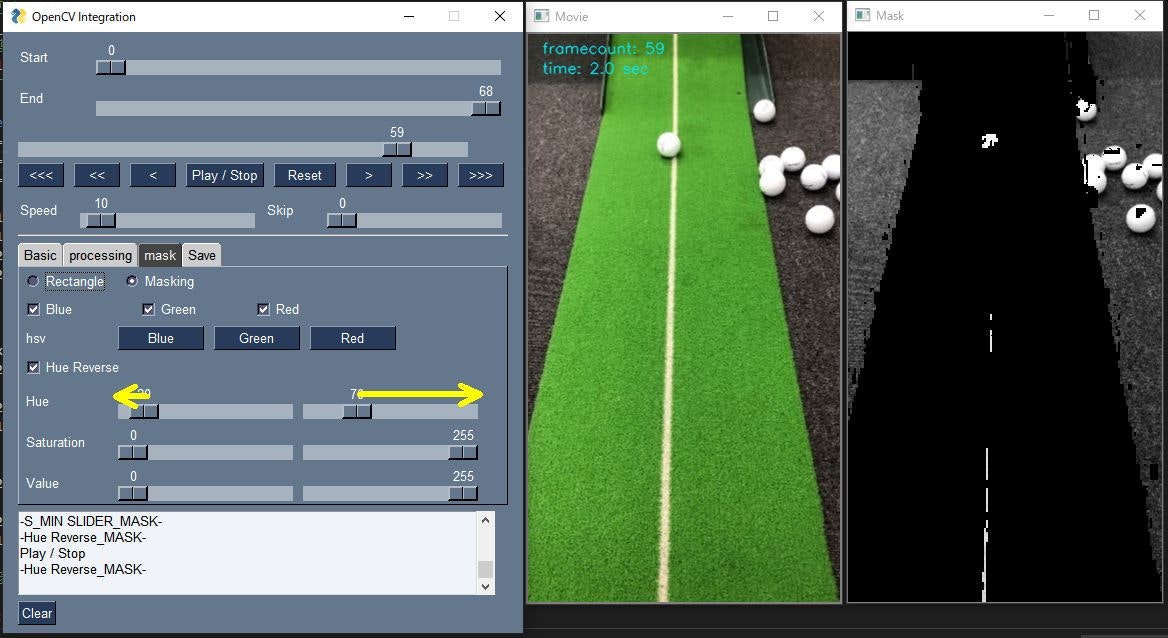Screen dimensions: 1168x638
Task: Close the OpenCV Integration window
Action: (x=500, y=16)
